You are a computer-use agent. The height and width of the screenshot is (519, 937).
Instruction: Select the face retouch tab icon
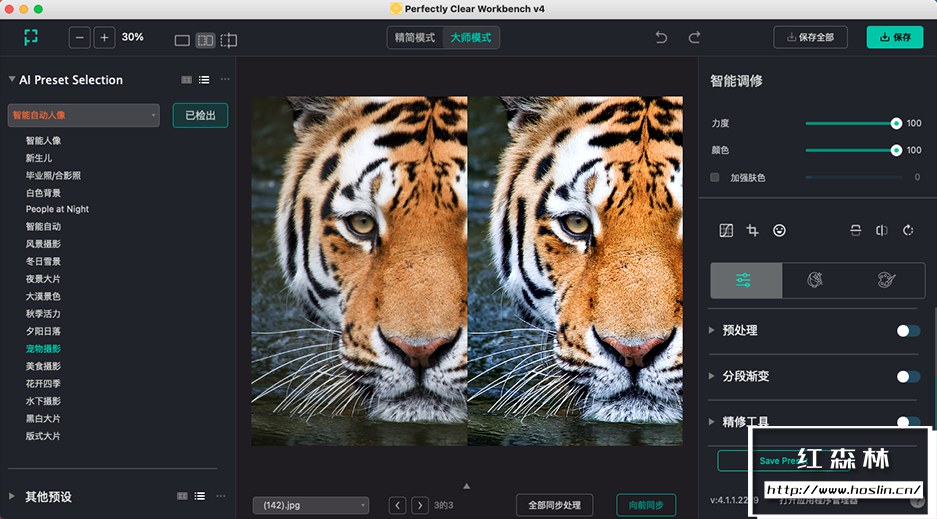pyautogui.click(x=817, y=281)
